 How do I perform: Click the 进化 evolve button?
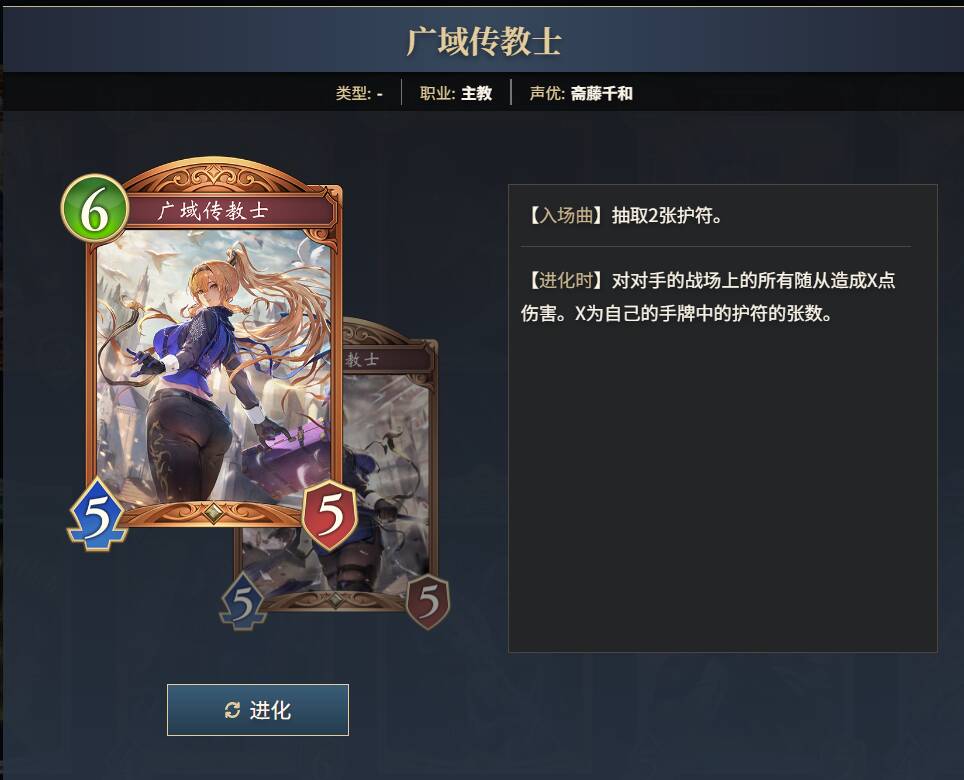[x=258, y=710]
